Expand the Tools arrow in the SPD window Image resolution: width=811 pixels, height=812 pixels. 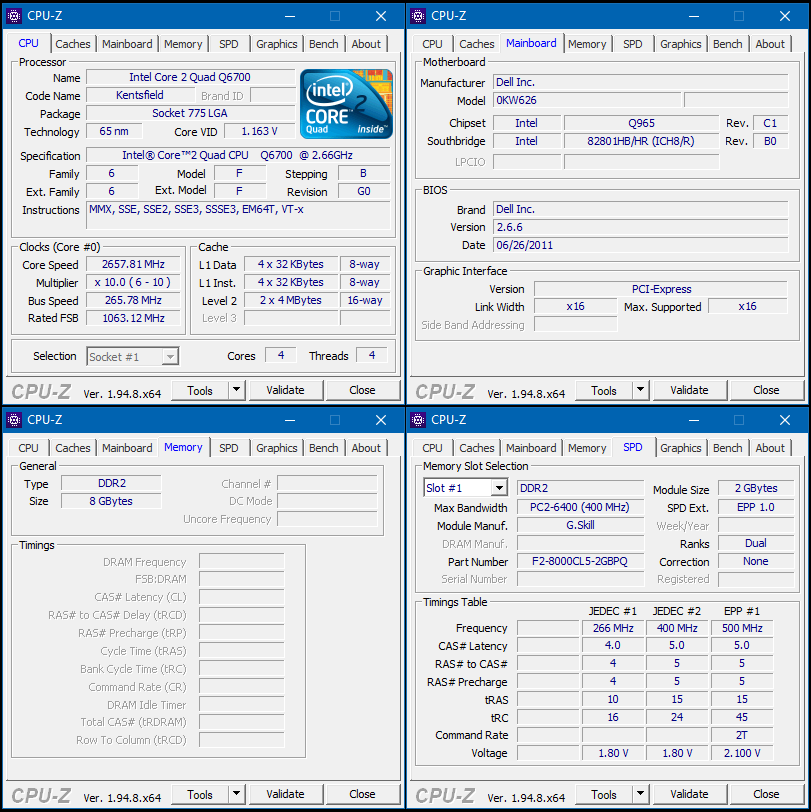(x=641, y=793)
